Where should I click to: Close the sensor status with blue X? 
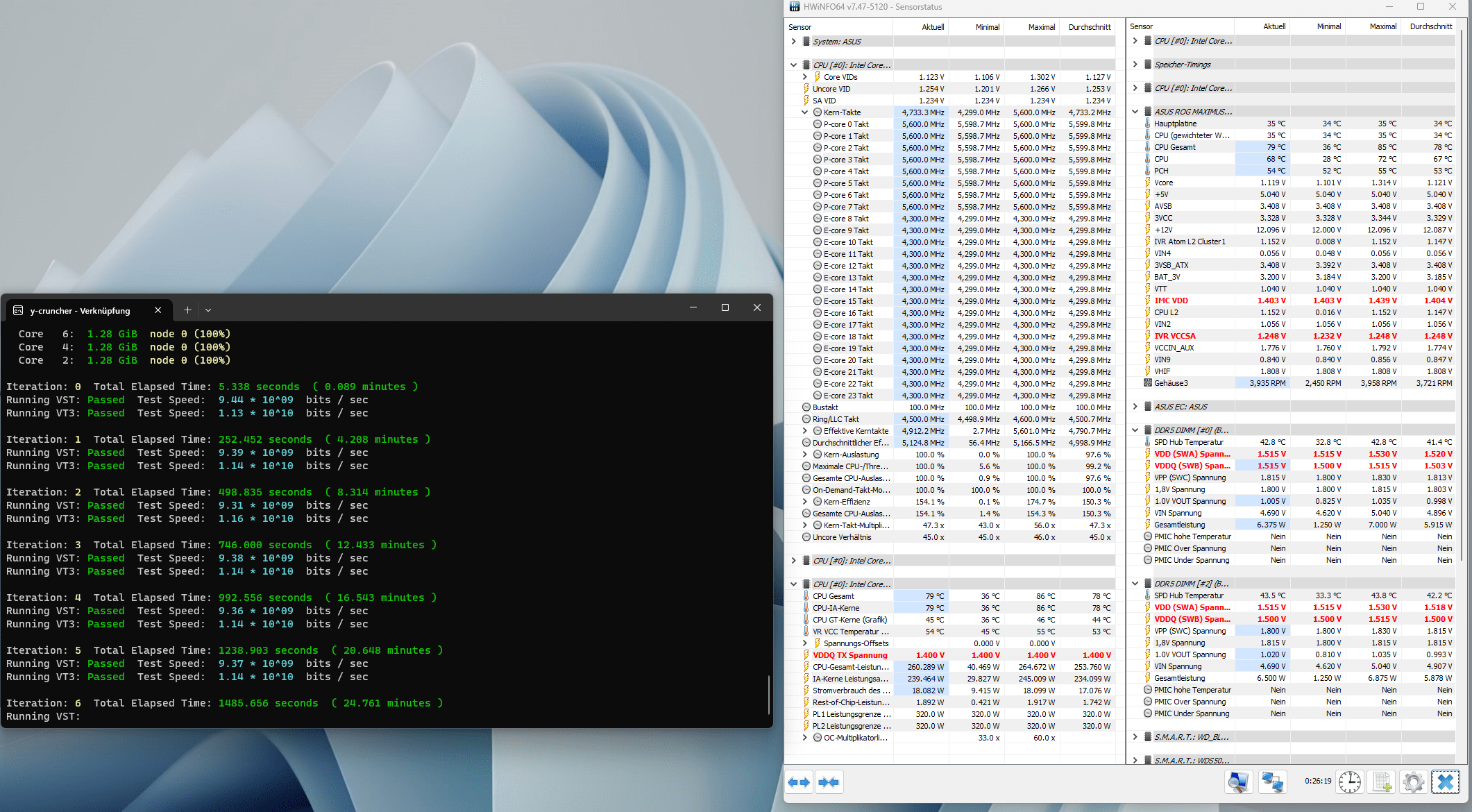coord(1446,782)
